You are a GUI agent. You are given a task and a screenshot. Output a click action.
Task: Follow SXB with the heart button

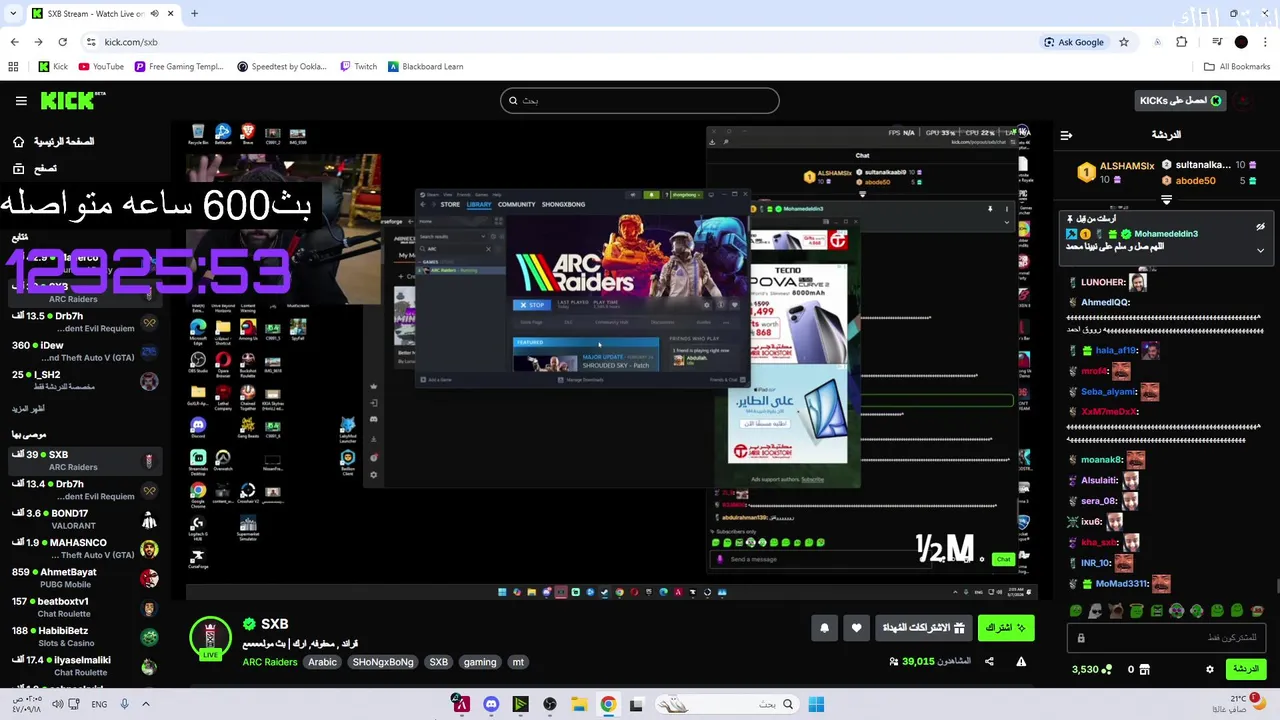(857, 628)
